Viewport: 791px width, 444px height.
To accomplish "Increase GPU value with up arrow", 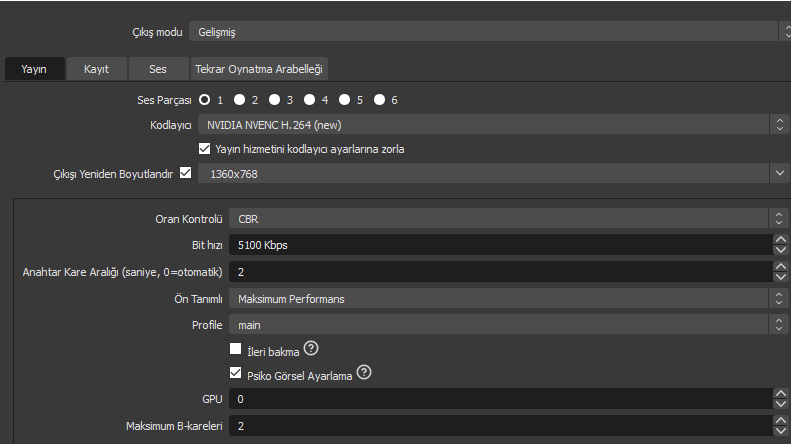I will [x=780, y=394].
